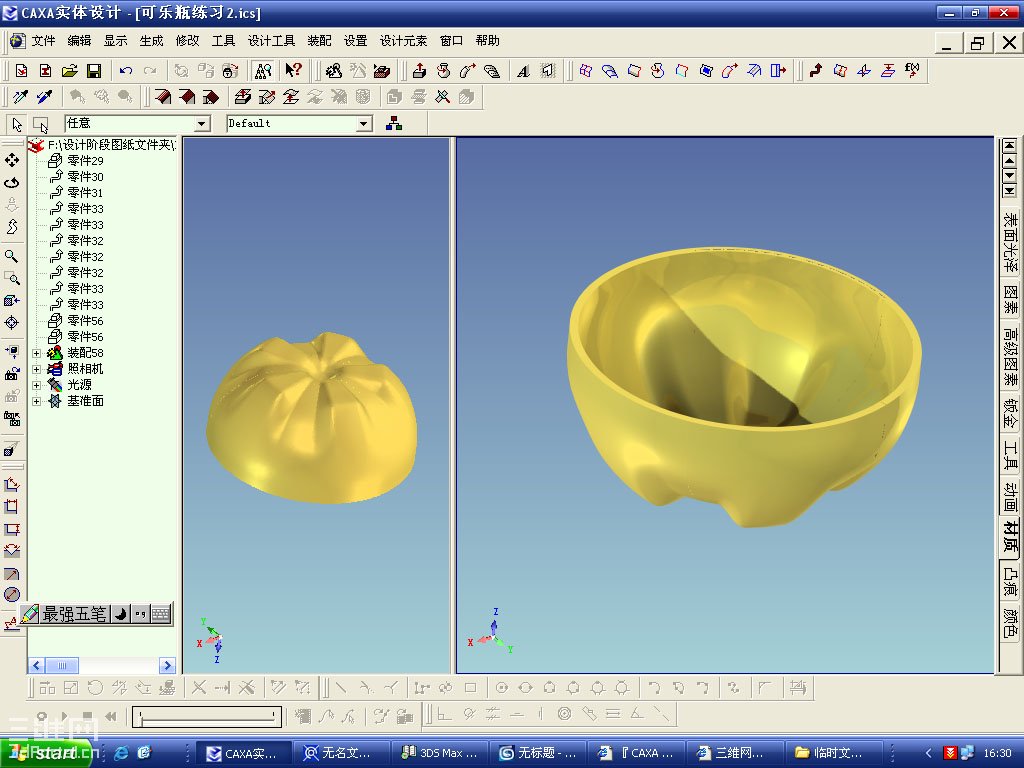The height and width of the screenshot is (768, 1024).
Task: Open the 图素 catalog tab
Action: [x=1010, y=300]
